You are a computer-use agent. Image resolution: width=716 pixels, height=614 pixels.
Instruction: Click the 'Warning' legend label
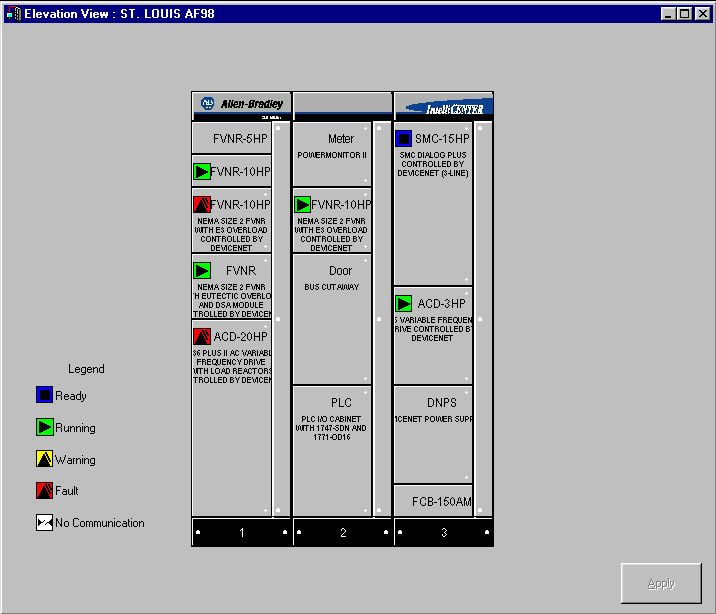(x=75, y=460)
